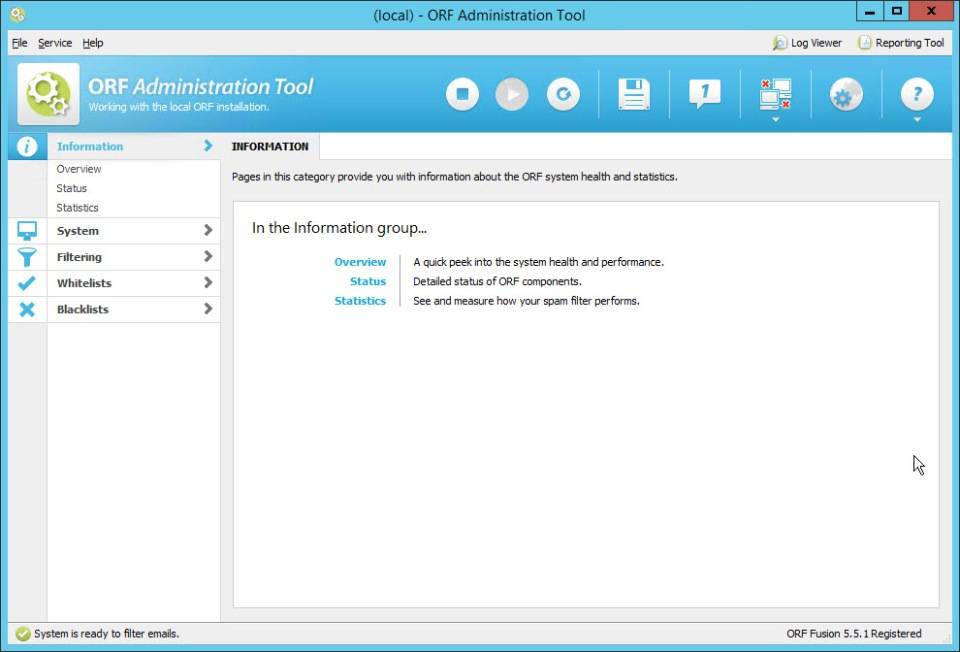
Task: Click the System monitor icon
Action: tap(27, 231)
